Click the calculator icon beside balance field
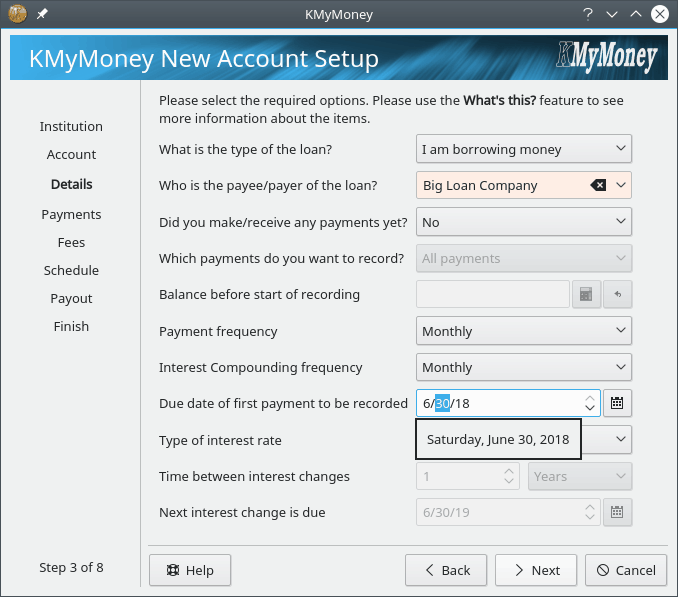Viewport: 678px width, 597px height. click(x=586, y=294)
